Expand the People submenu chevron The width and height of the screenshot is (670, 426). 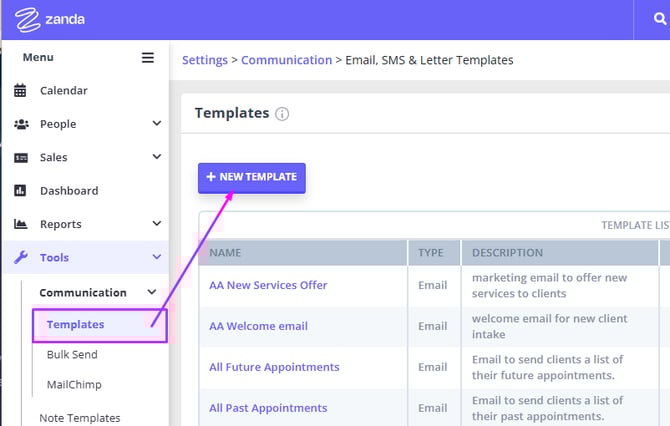(x=156, y=124)
